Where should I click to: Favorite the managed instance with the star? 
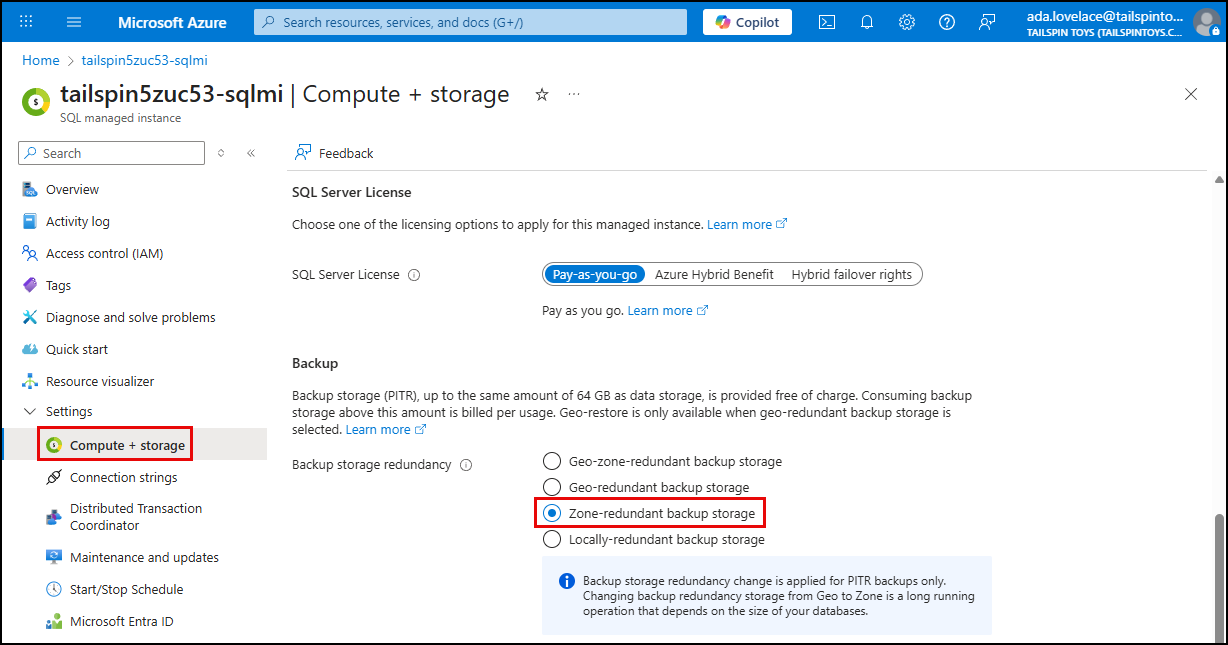point(541,94)
